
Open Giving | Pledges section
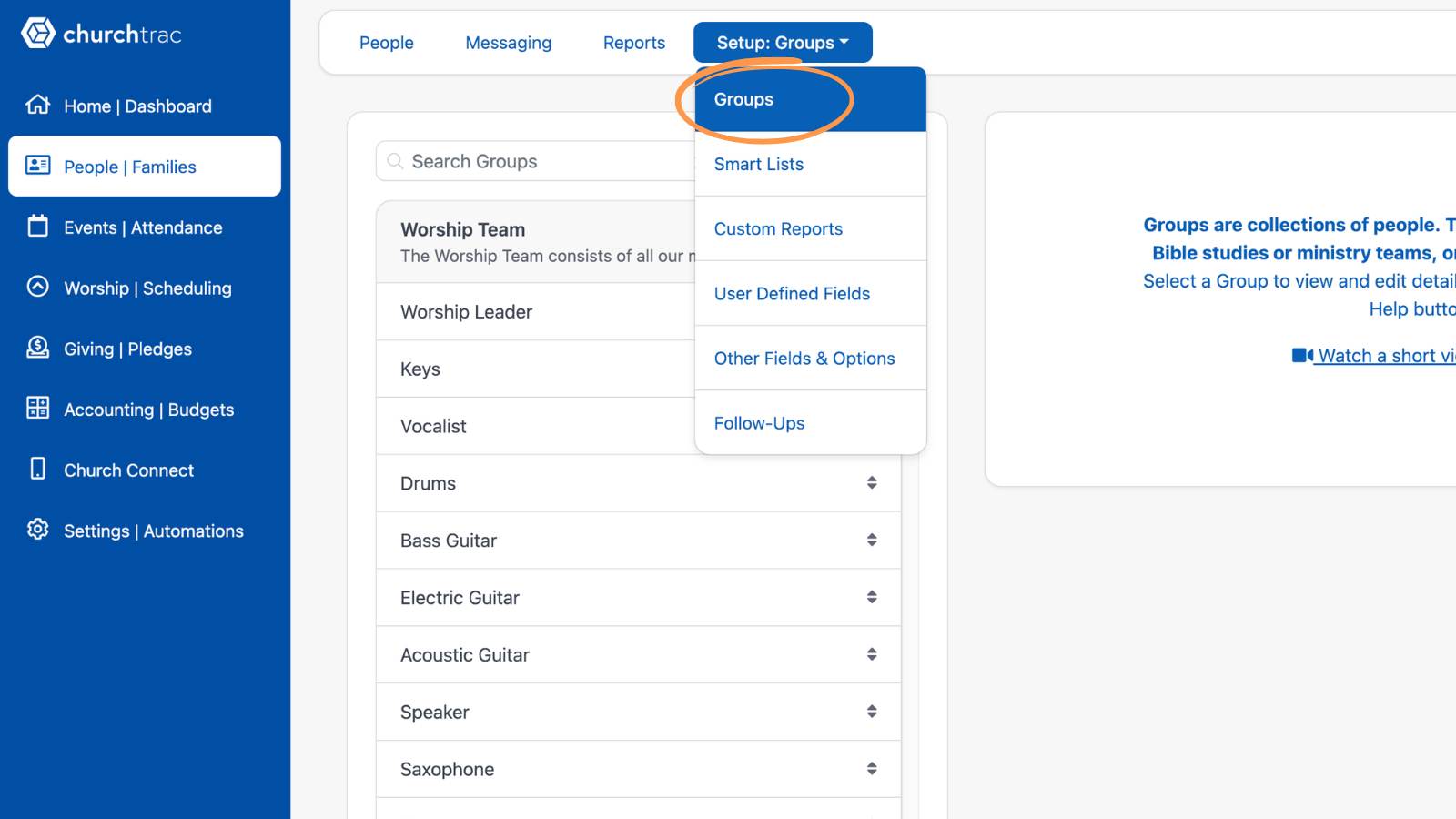click(145, 349)
